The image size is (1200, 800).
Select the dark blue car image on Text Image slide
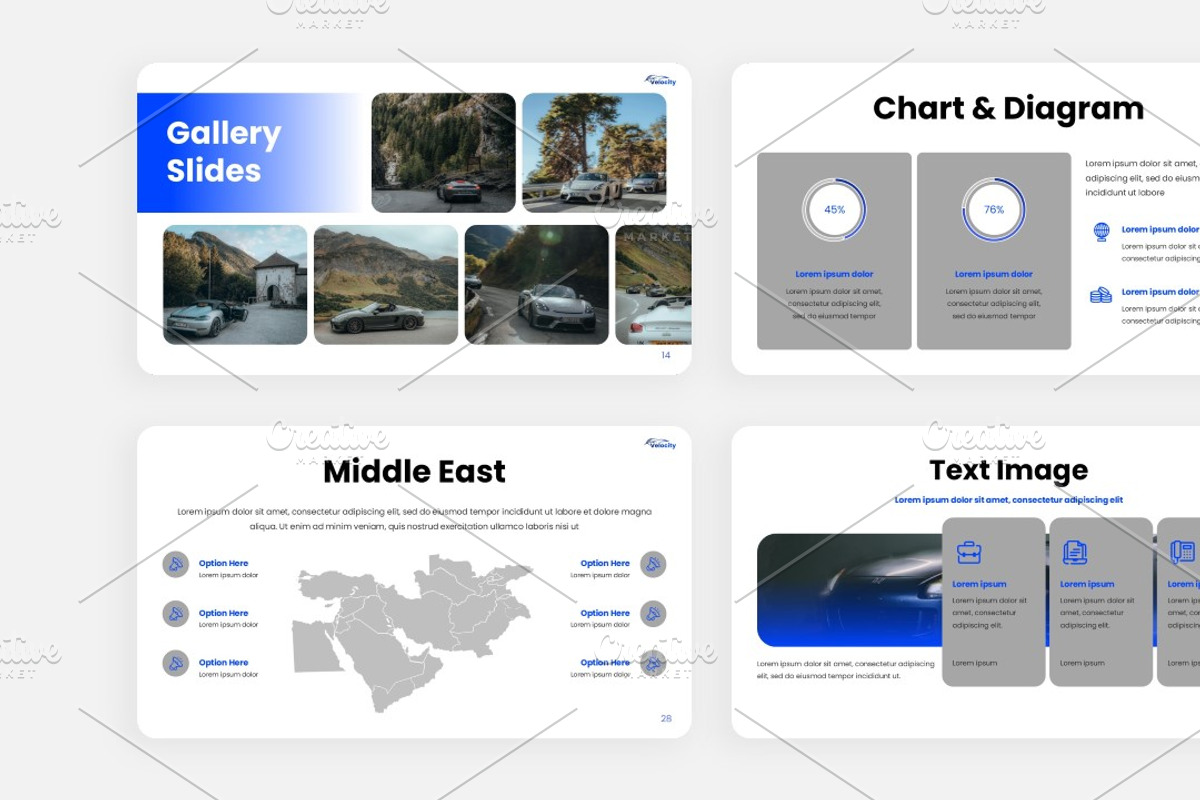point(850,590)
